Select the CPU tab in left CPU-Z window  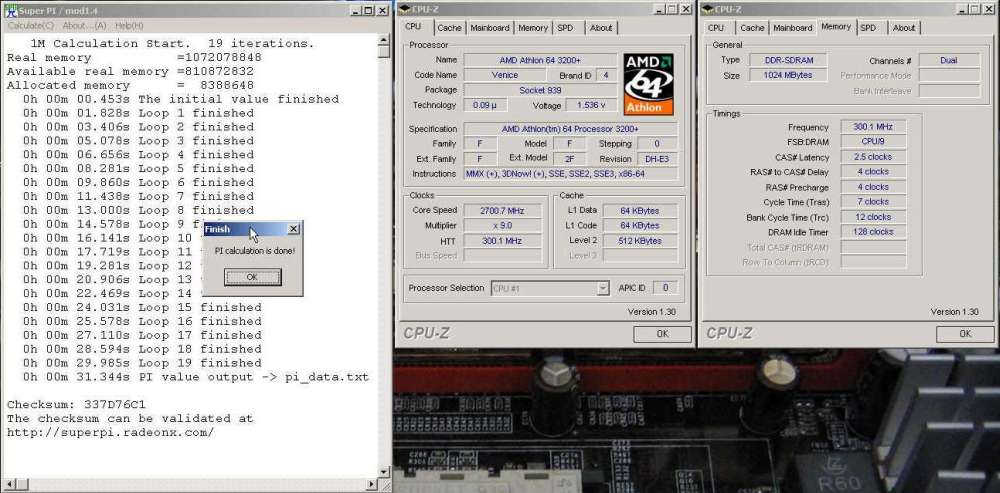tap(413, 27)
